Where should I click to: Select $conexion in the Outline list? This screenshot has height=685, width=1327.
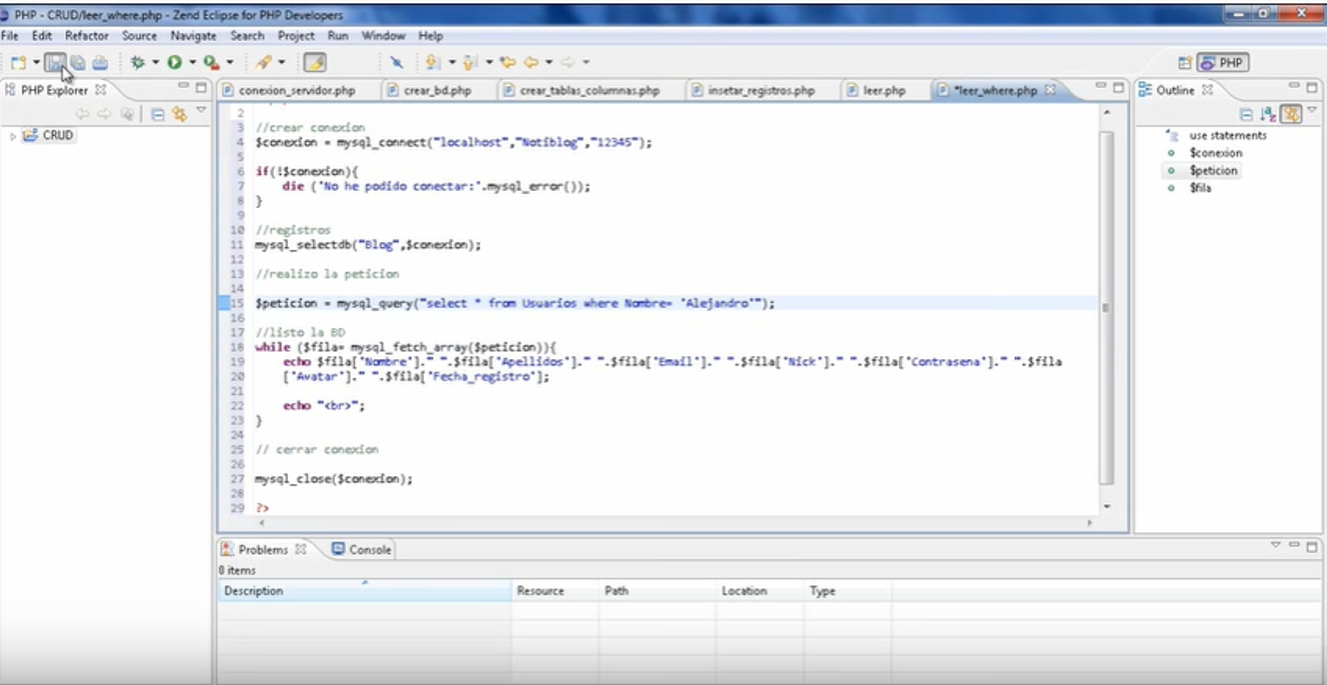(x=1215, y=153)
